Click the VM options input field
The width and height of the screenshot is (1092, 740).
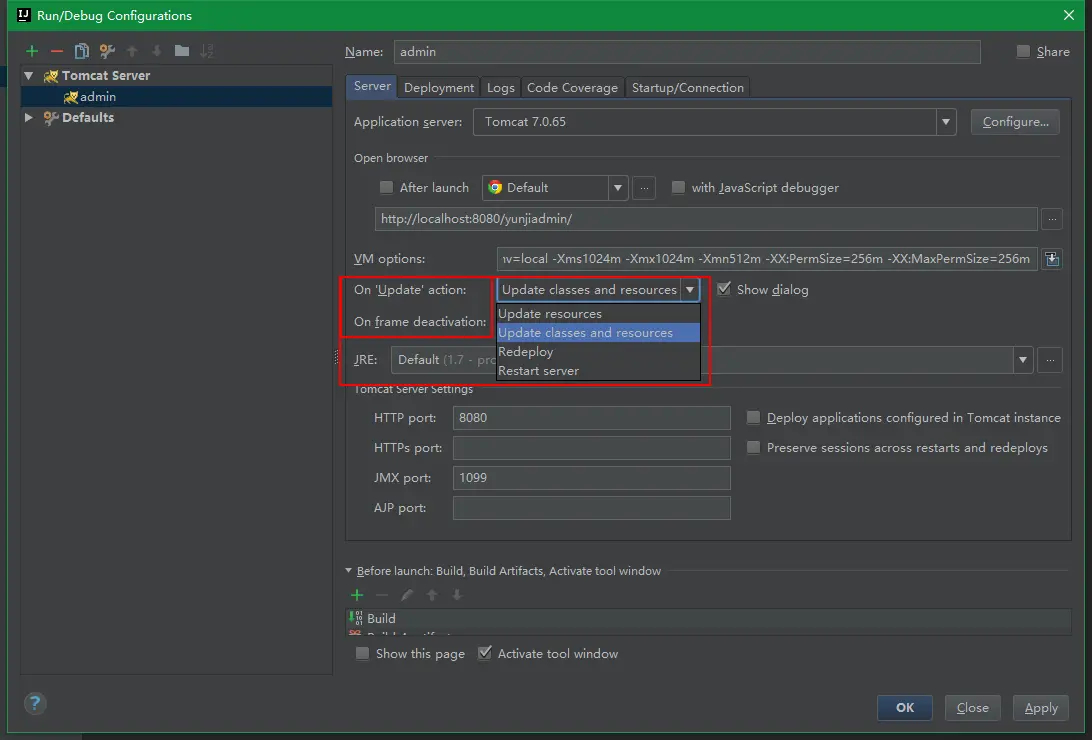coord(767,259)
